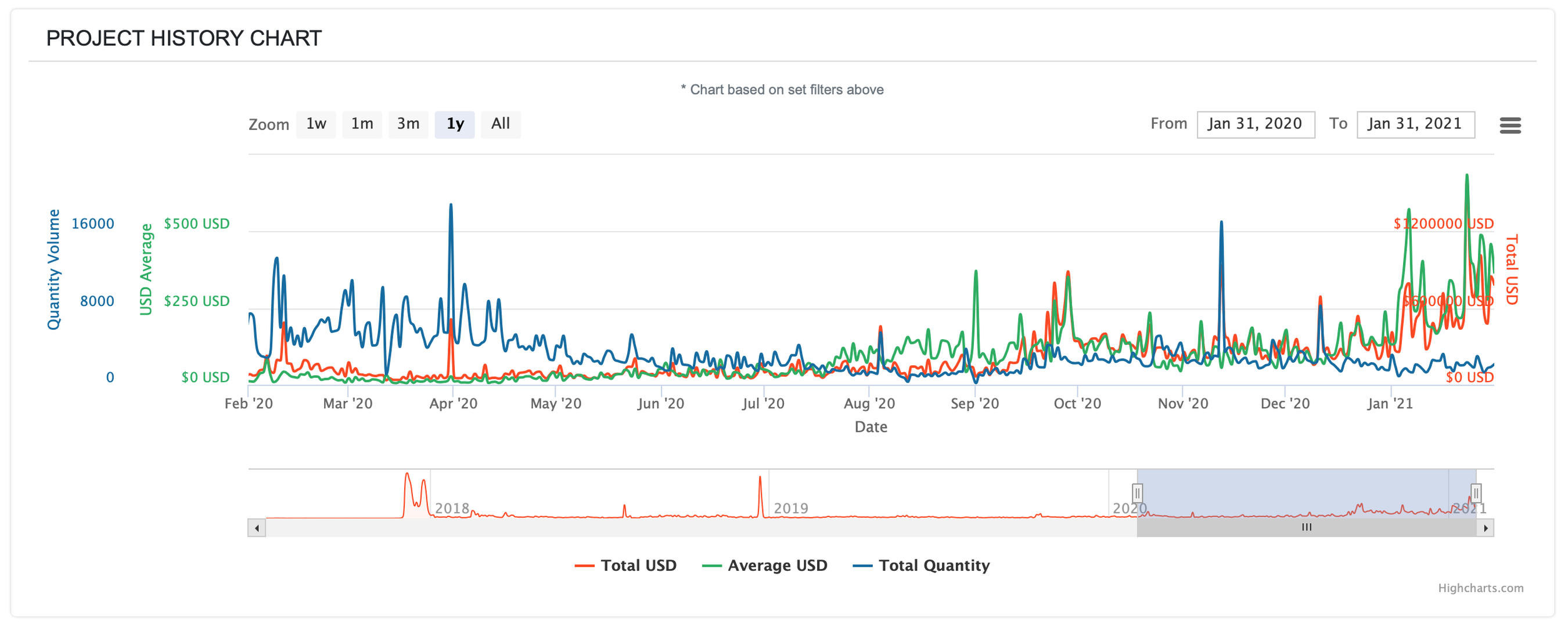Open the Highcharts.com credit link

(x=1480, y=588)
